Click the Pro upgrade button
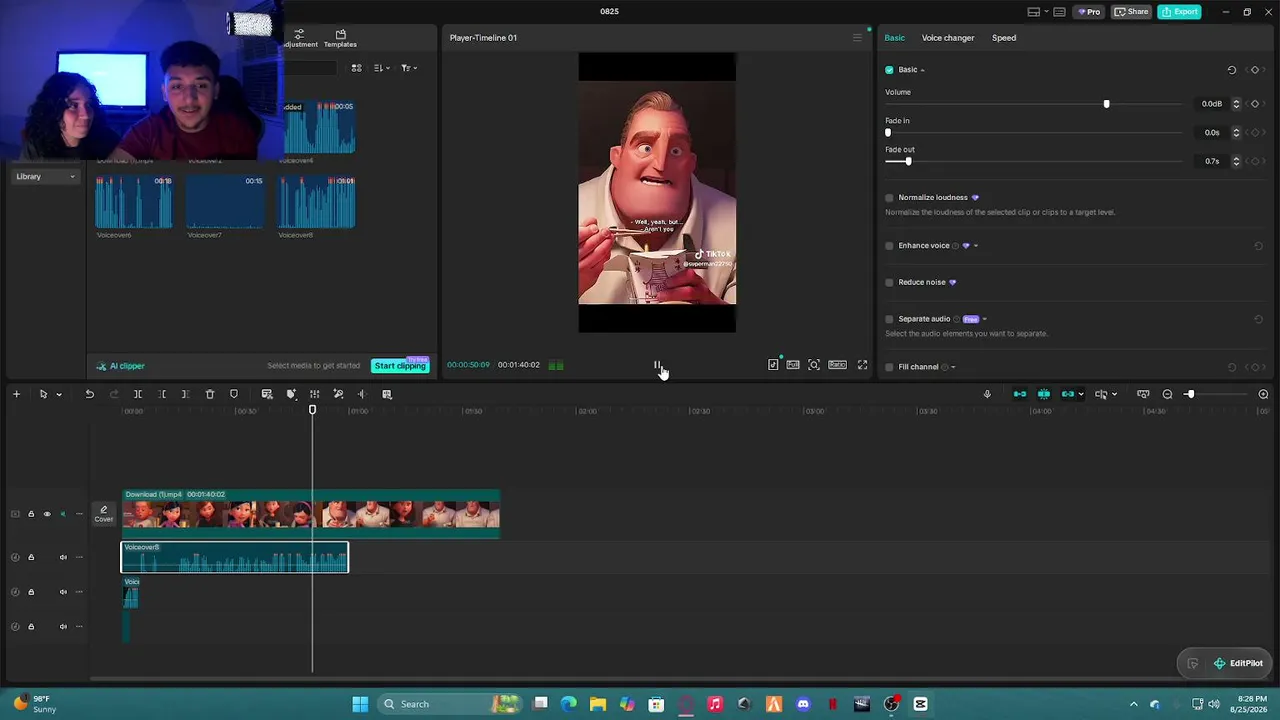The image size is (1280, 720). [x=1089, y=12]
